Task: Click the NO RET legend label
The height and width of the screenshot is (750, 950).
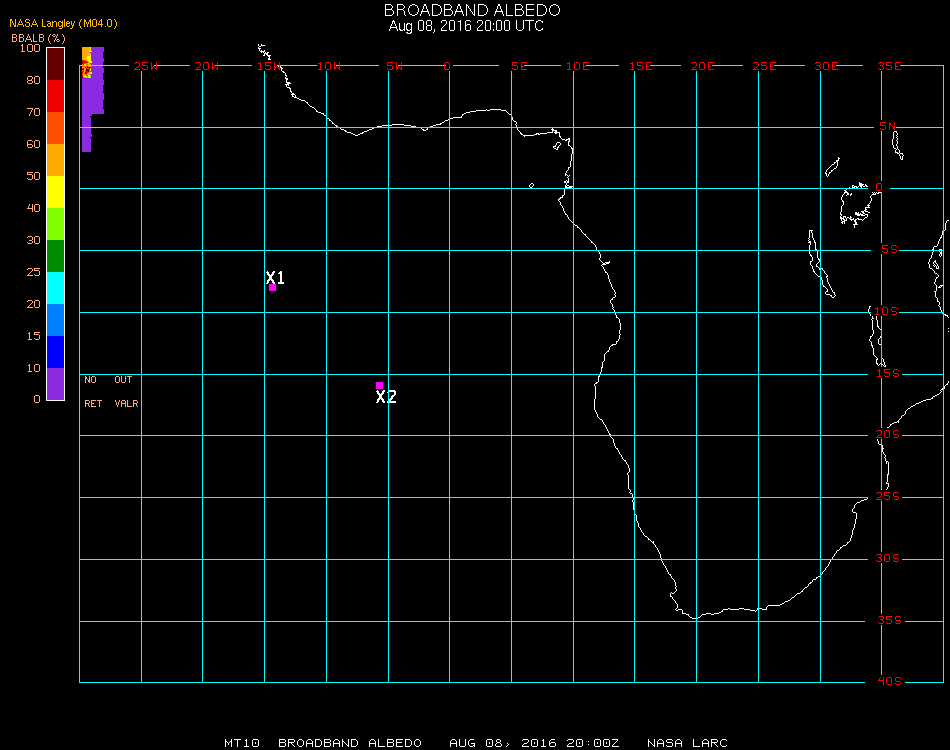Action: (x=93, y=391)
